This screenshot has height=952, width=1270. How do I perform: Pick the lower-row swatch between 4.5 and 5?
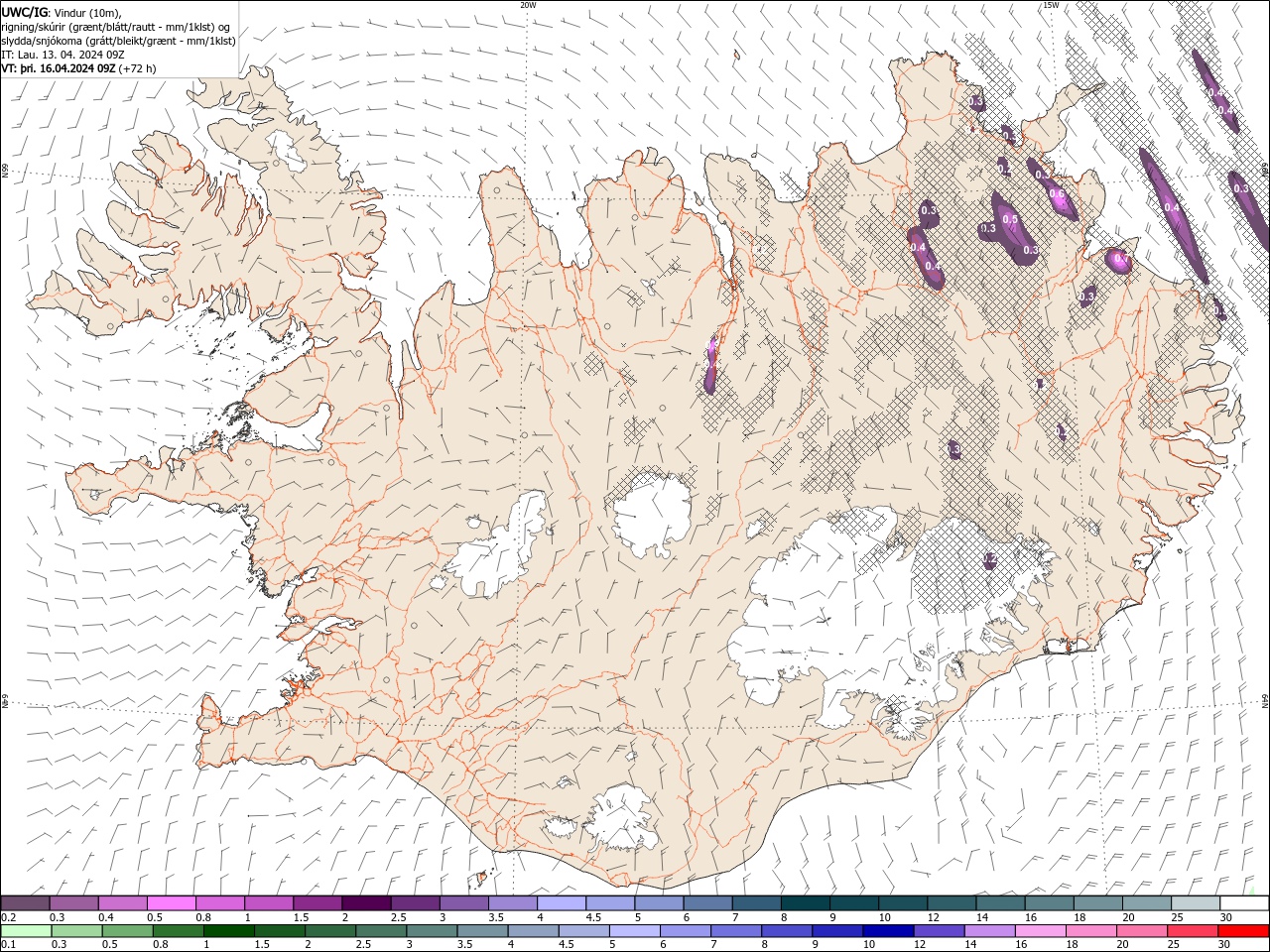click(x=583, y=931)
